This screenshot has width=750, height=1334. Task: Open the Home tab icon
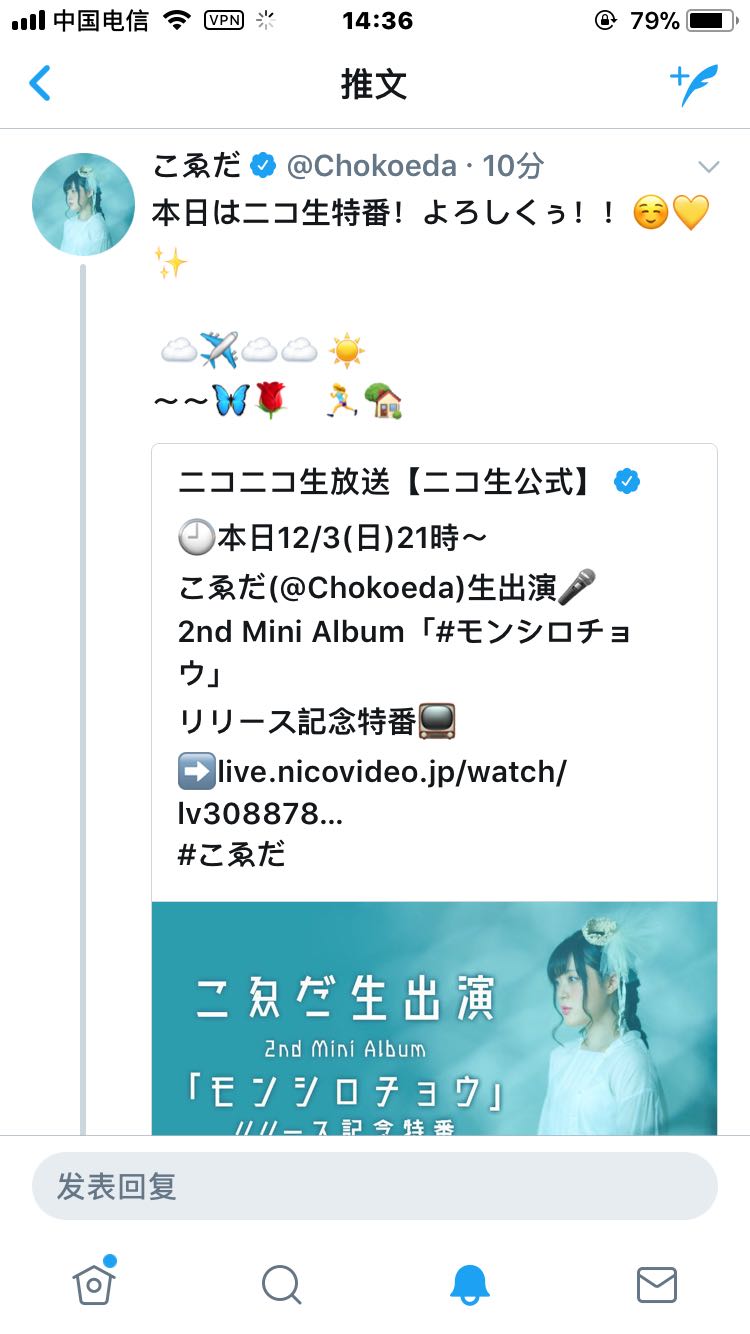[94, 1282]
